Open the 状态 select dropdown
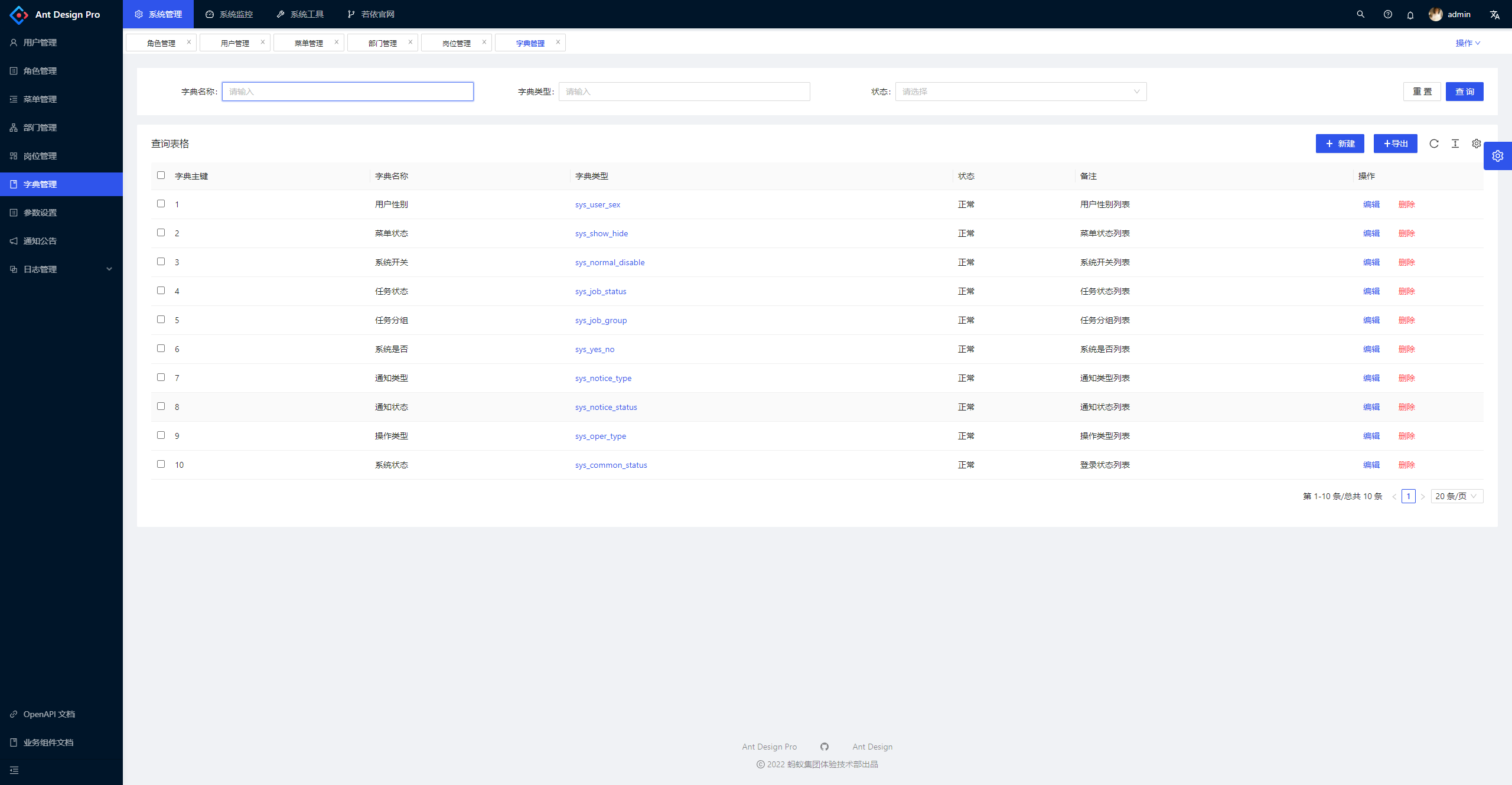The width and height of the screenshot is (1512, 785). point(1021,92)
